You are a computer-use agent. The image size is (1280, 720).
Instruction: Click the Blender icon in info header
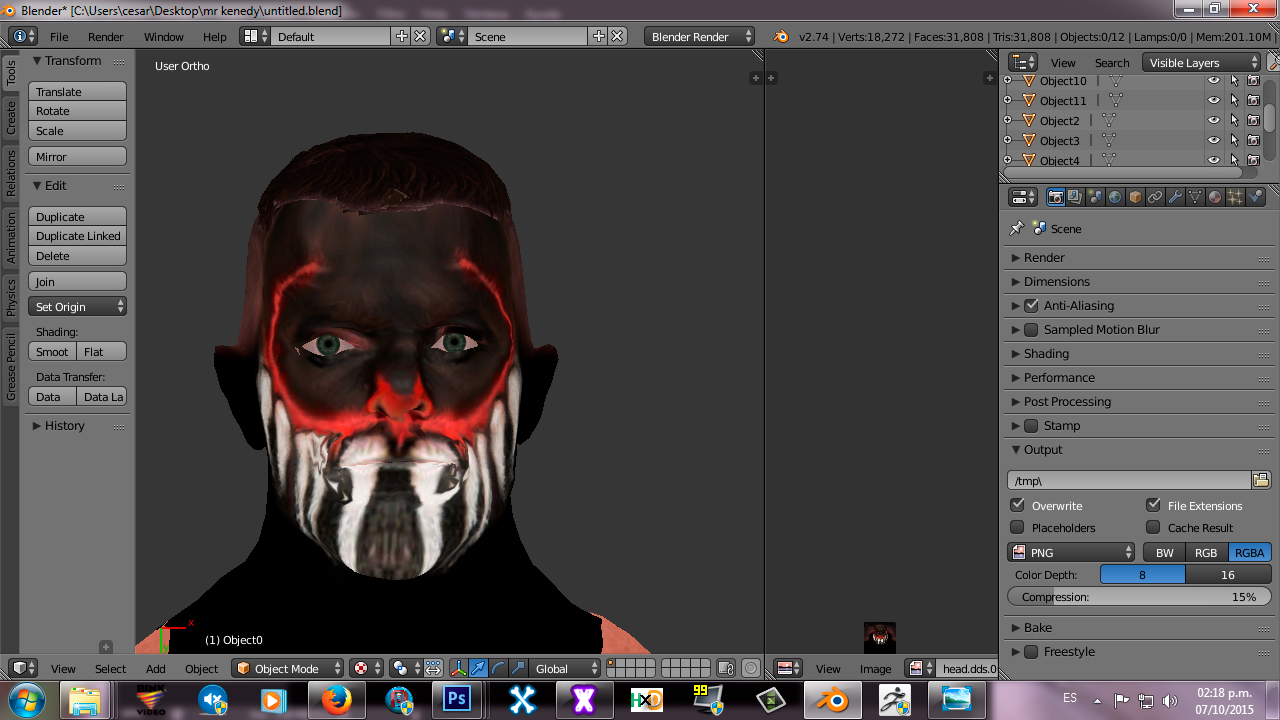tap(781, 36)
